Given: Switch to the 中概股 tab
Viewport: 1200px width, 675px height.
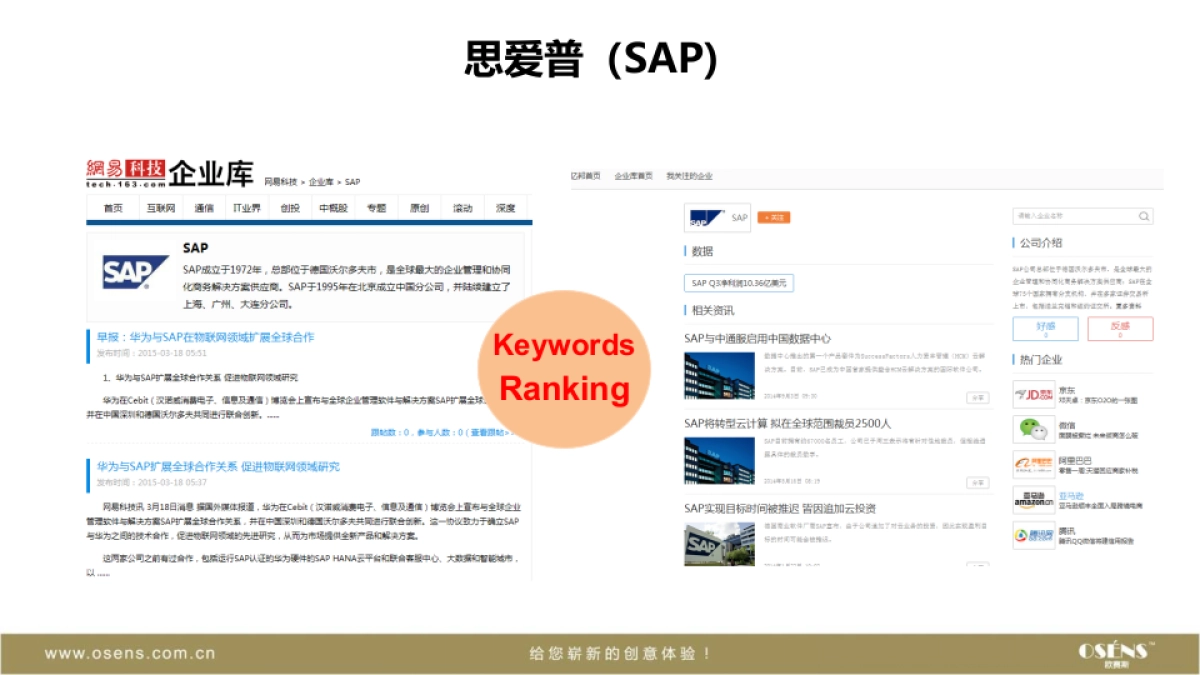Looking at the screenshot, I should coord(333,207).
